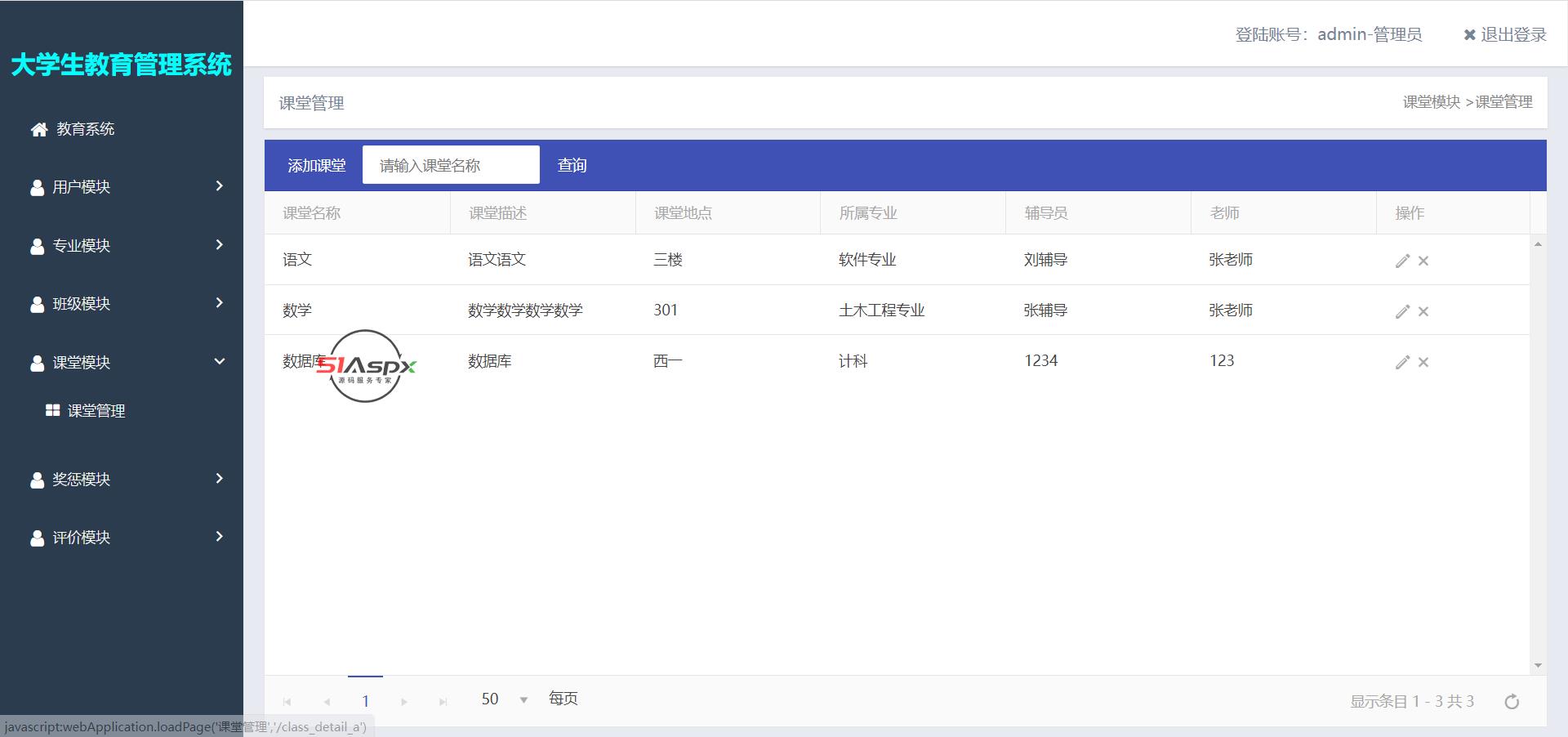Log out using 退出登录 link
The width and height of the screenshot is (1568, 737).
coord(1505,34)
